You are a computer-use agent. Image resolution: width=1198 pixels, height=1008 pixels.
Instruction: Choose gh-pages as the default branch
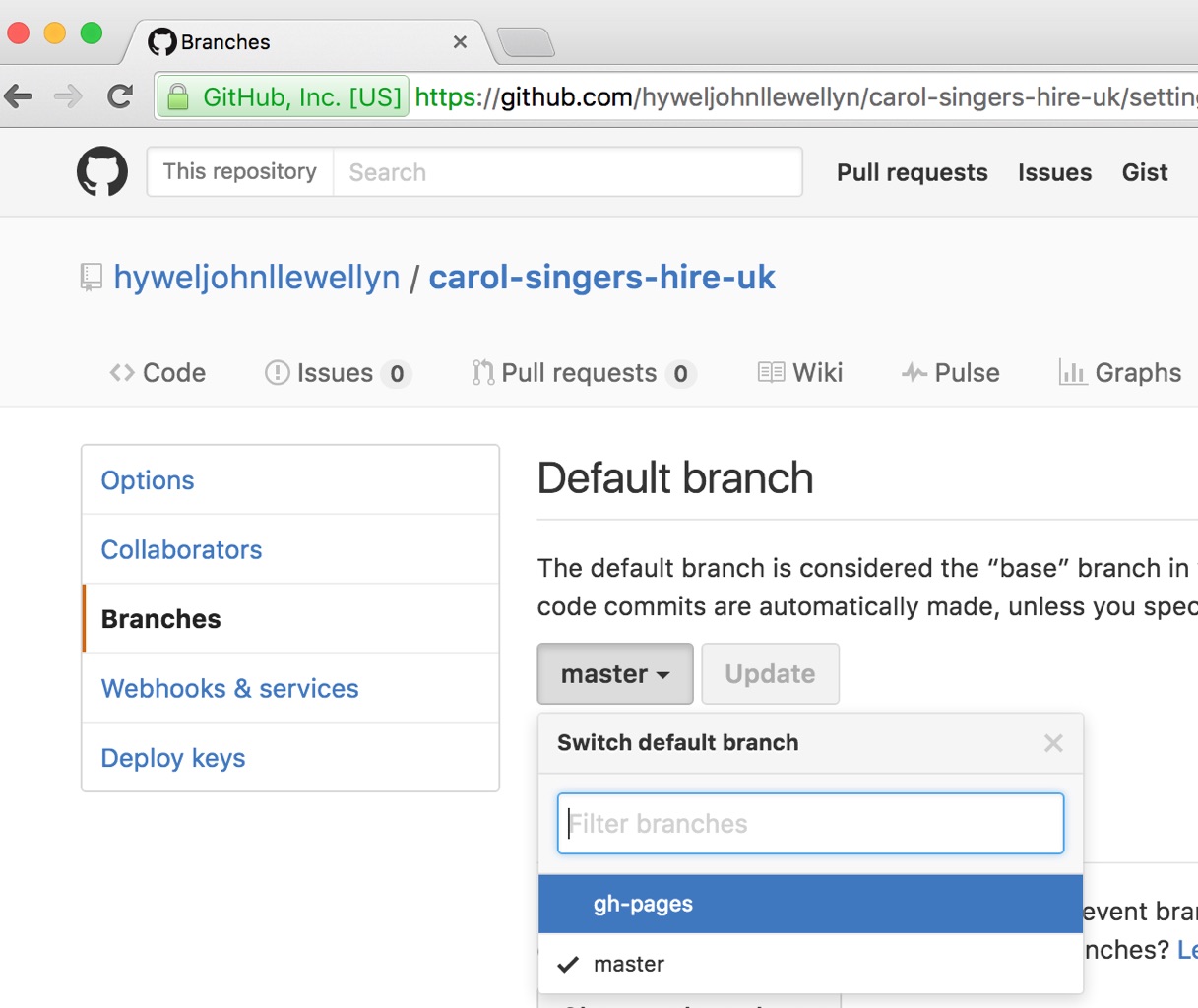[x=810, y=904]
